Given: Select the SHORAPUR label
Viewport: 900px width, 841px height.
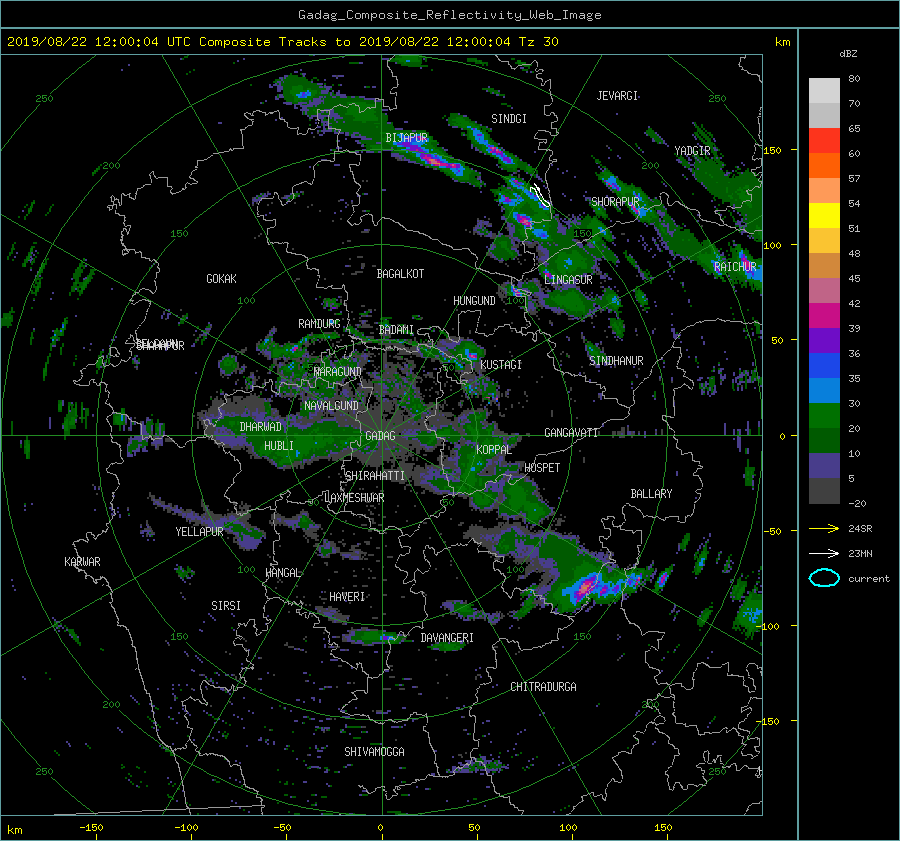Looking at the screenshot, I should click(615, 202).
